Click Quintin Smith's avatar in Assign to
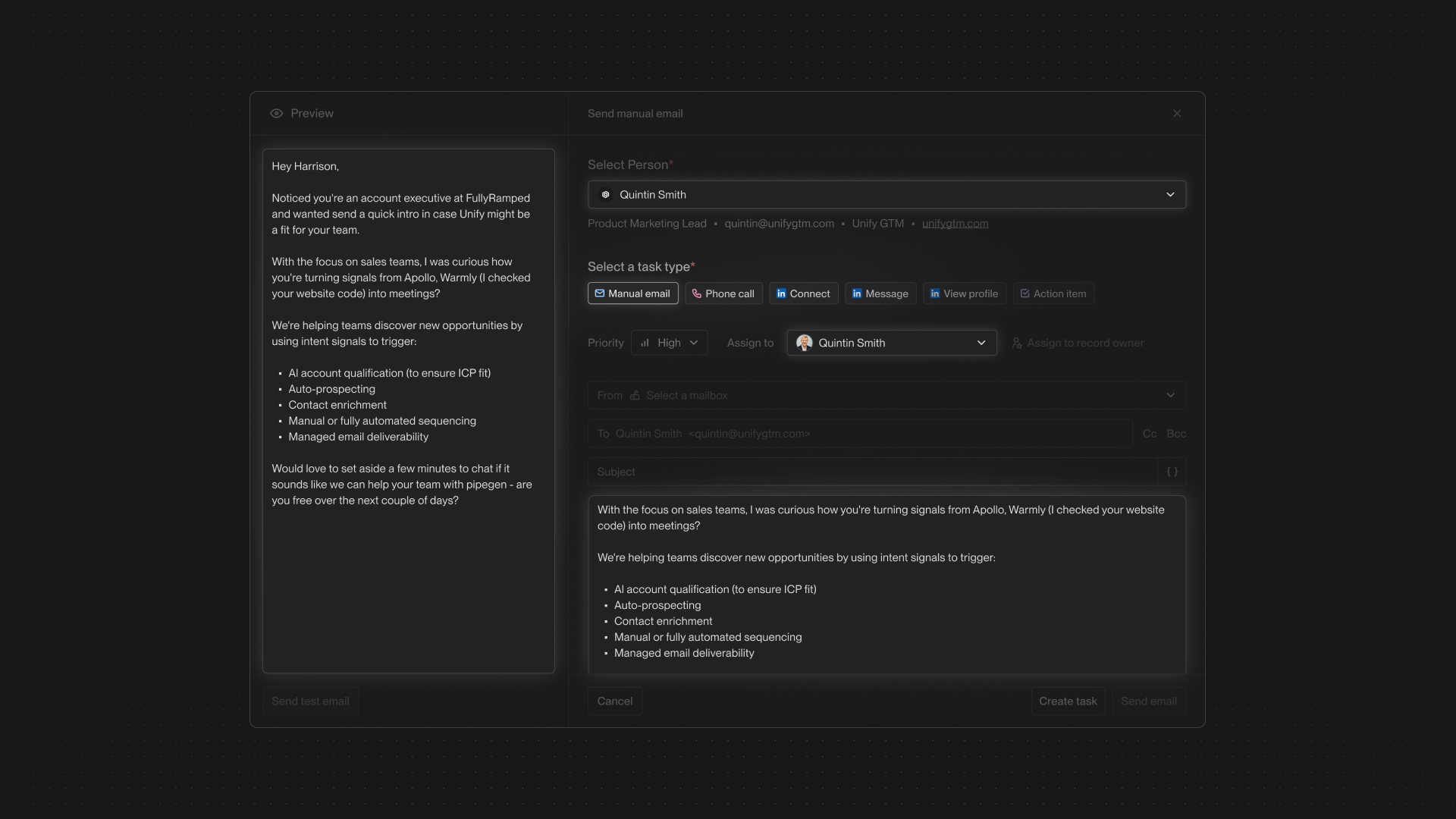1456x819 pixels. pos(805,343)
